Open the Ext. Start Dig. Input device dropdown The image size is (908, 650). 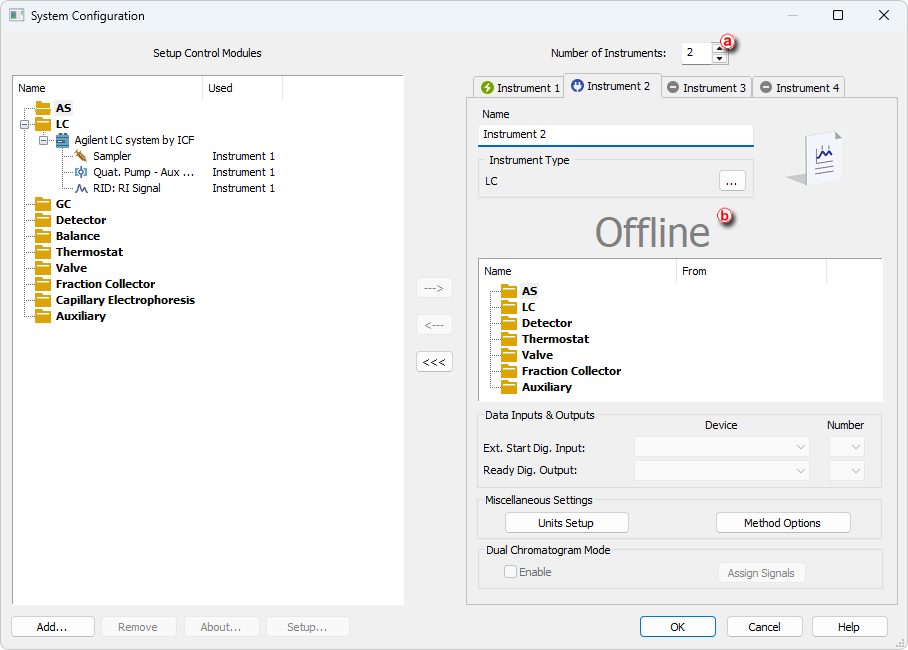pyautogui.click(x=721, y=447)
